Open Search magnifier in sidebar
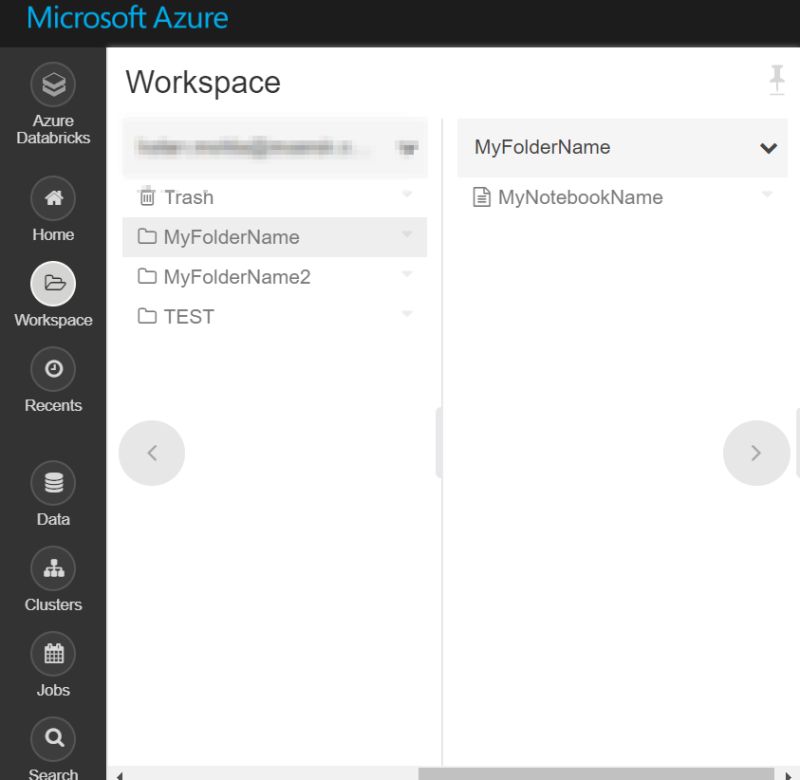This screenshot has height=780, width=800. pos(53,739)
